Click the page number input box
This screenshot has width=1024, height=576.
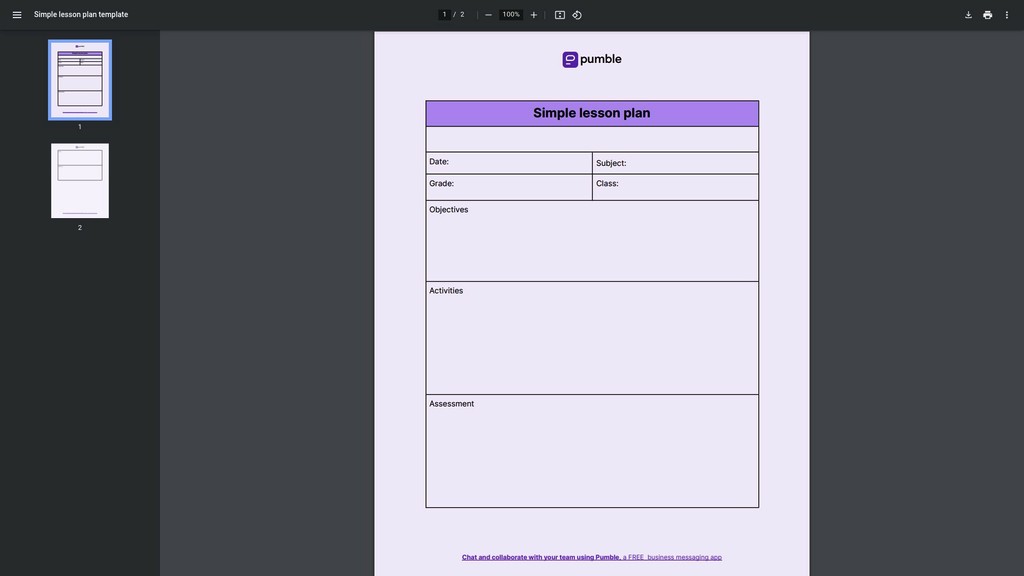point(443,13)
